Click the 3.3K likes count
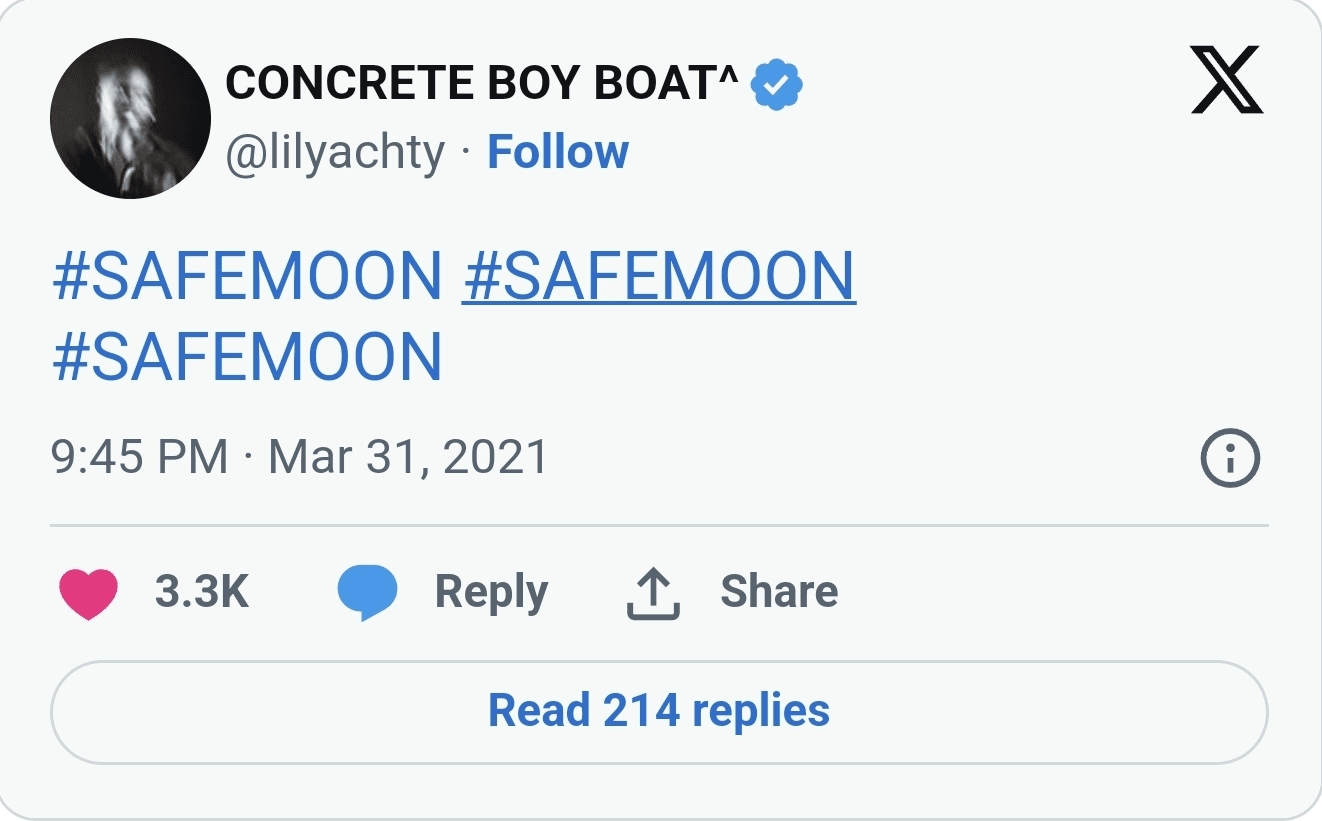 click(201, 591)
